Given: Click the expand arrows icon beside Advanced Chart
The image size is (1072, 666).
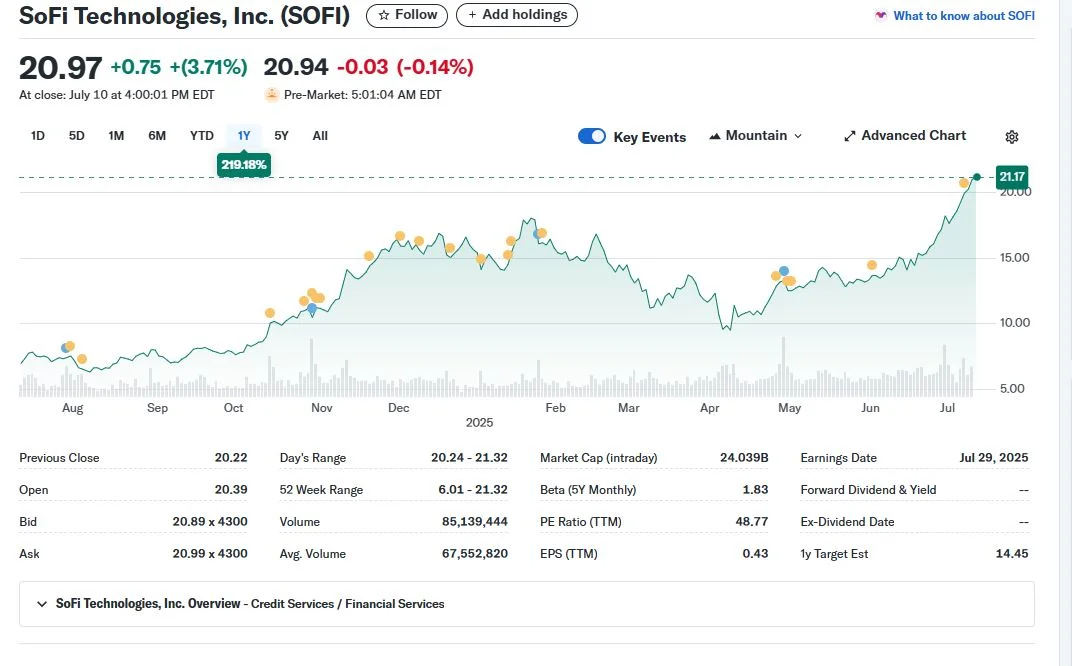Looking at the screenshot, I should tap(850, 136).
